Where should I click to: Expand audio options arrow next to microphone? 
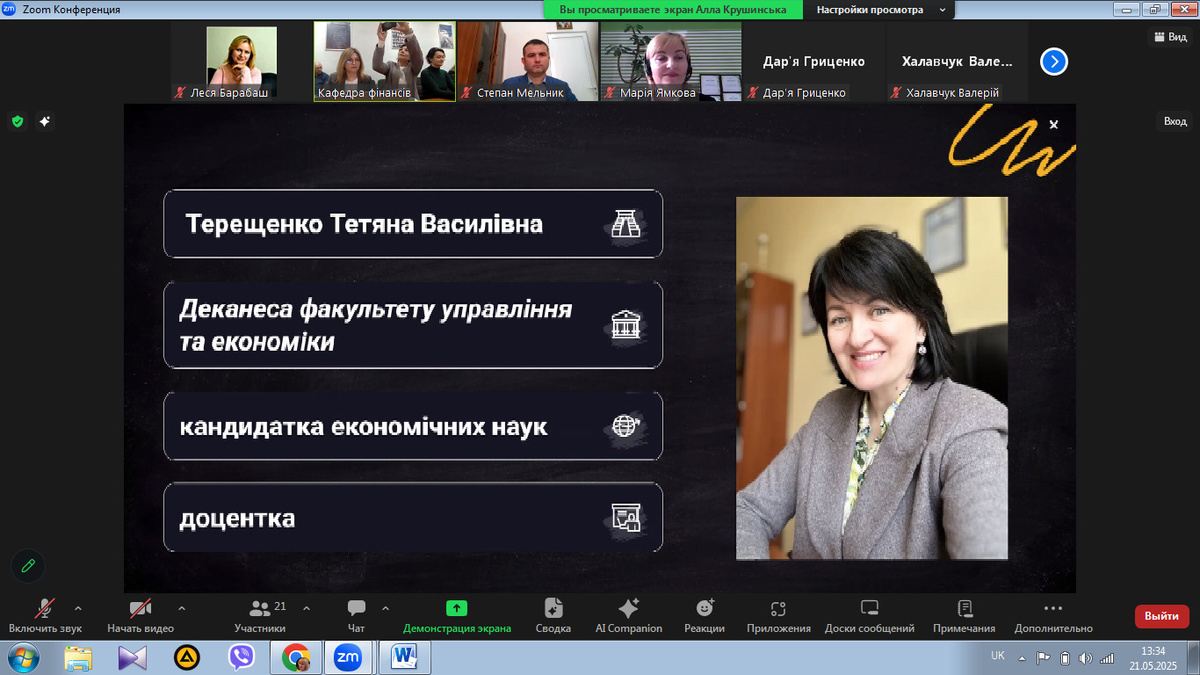point(78,608)
